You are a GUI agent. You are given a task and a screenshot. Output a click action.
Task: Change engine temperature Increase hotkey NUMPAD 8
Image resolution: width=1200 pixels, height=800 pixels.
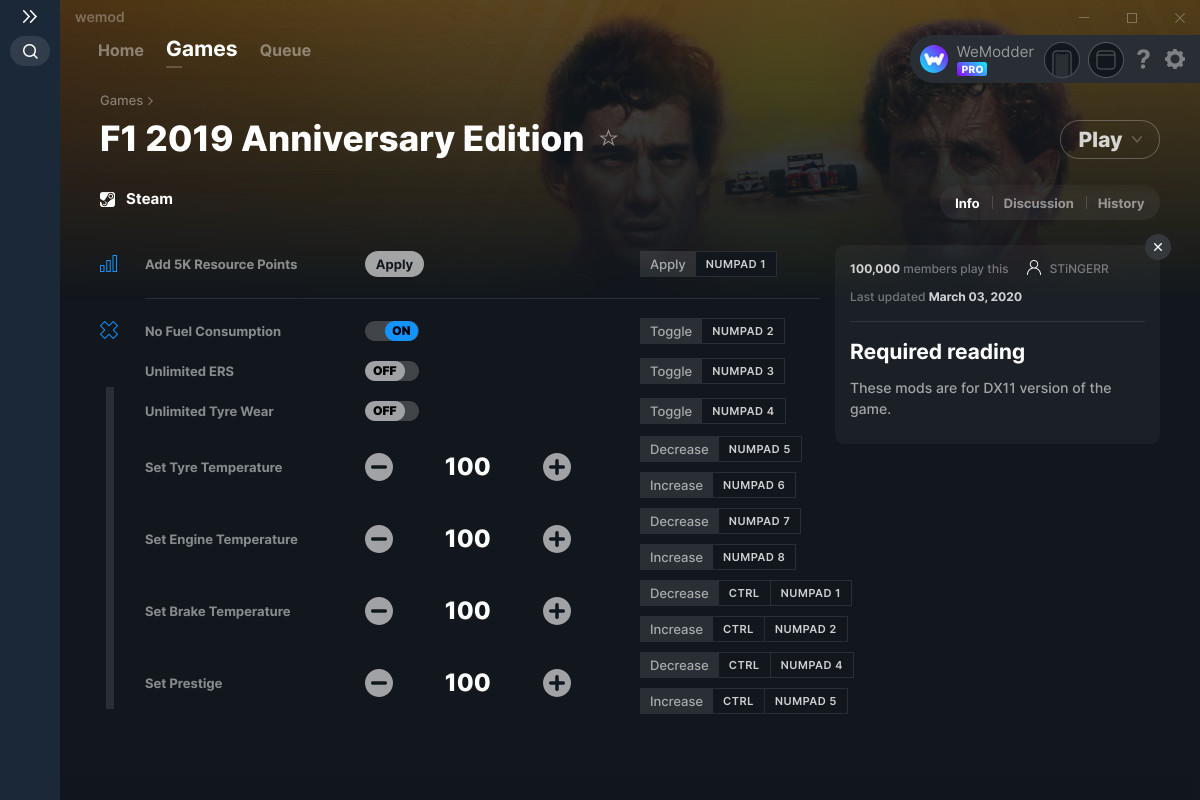point(754,557)
